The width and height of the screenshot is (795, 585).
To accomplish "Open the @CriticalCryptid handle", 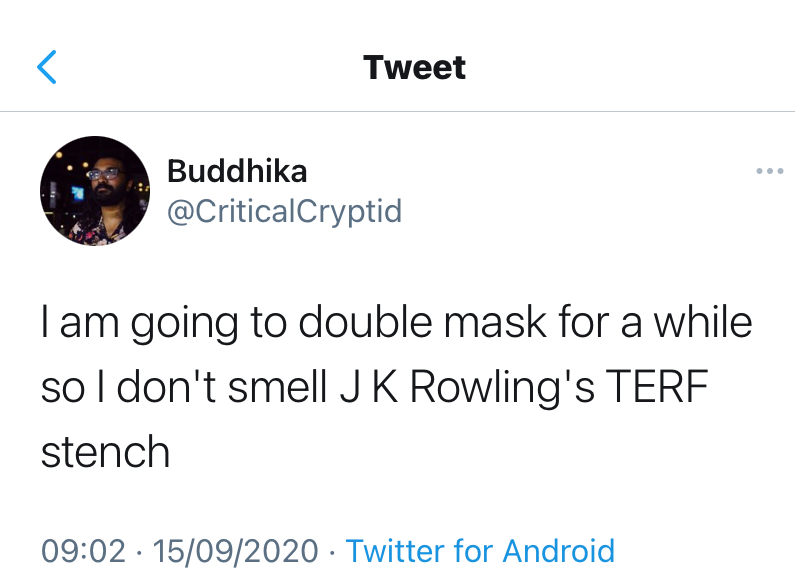I will coord(284,211).
